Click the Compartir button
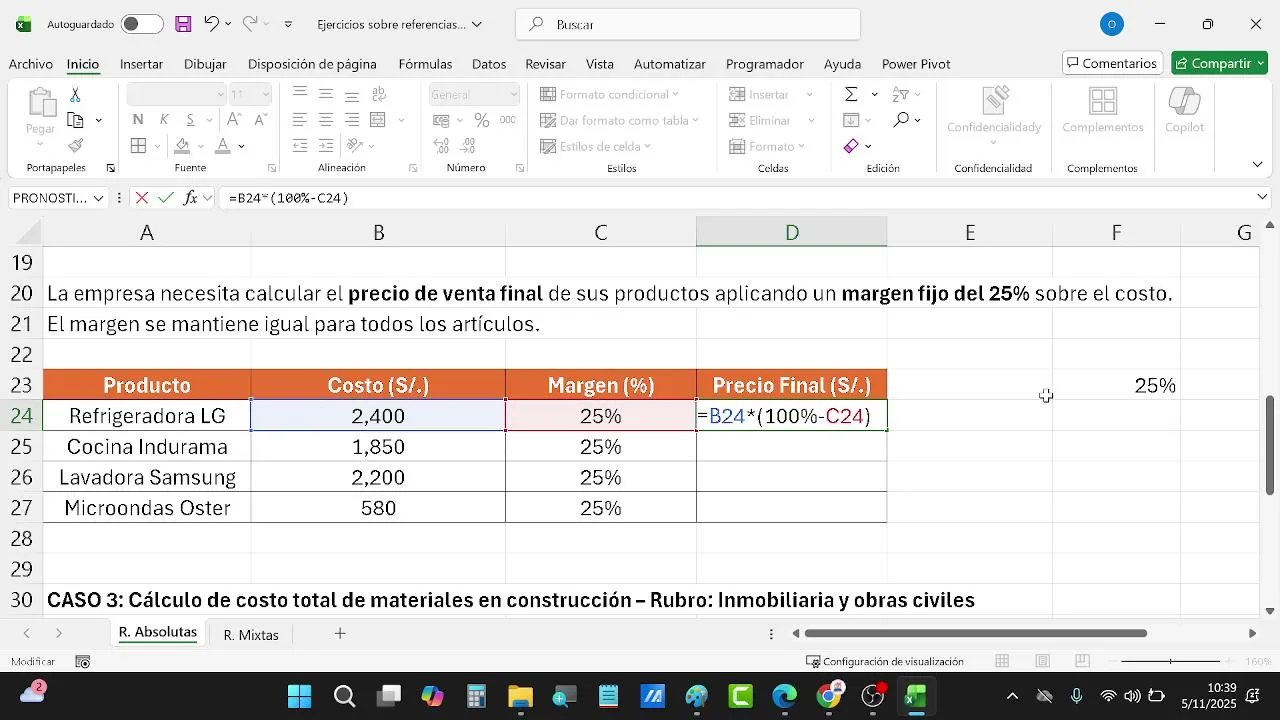The width and height of the screenshot is (1280, 720). (1219, 63)
